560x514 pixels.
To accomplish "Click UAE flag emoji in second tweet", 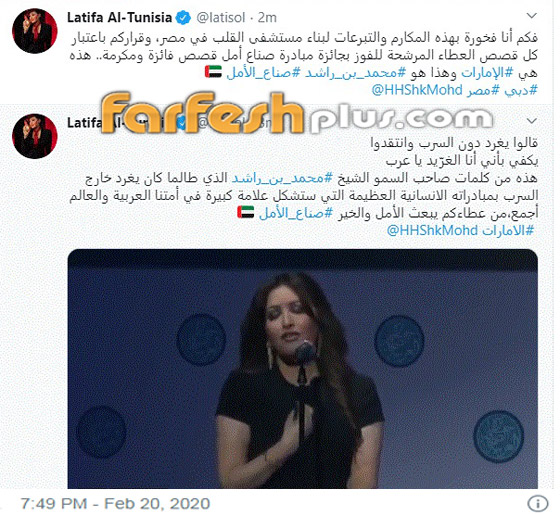I will 246,212.
